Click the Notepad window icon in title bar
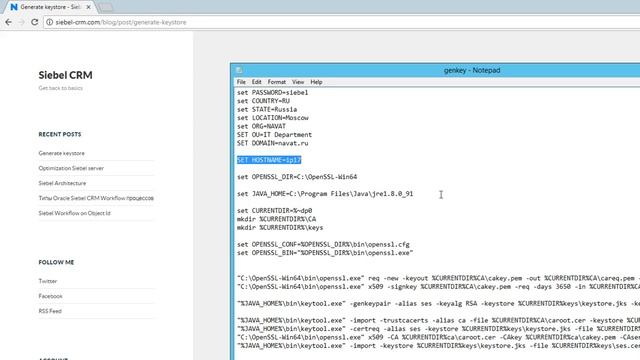This screenshot has height=360, width=640. (x=239, y=70)
